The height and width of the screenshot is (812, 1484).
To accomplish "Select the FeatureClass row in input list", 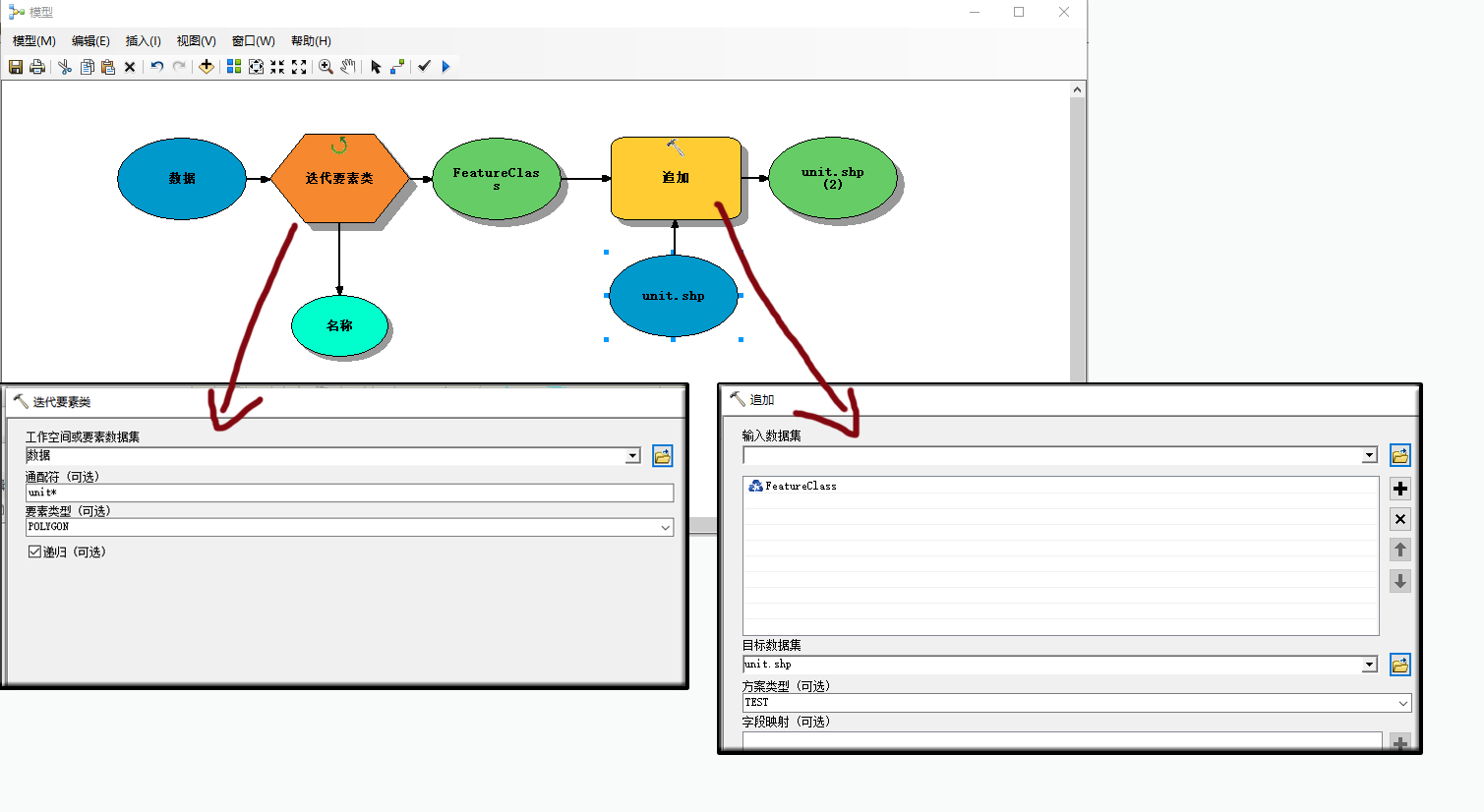I will tap(1060, 486).
